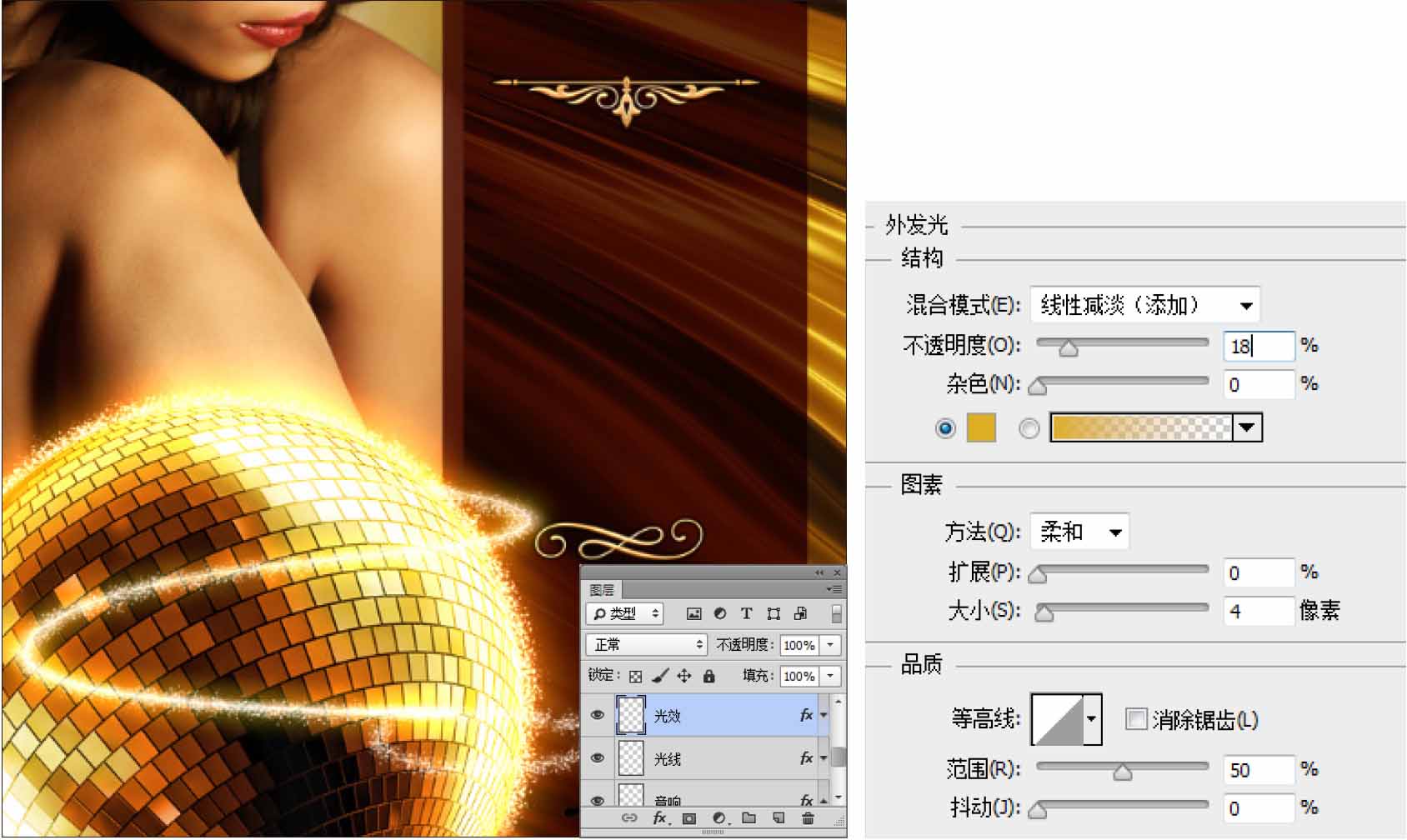Click 扩展 spread slider handle
This screenshot has width=1407, height=840.
tap(1038, 576)
